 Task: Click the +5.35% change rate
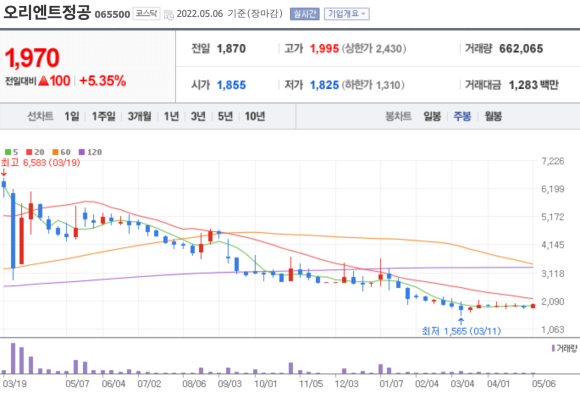(102, 81)
